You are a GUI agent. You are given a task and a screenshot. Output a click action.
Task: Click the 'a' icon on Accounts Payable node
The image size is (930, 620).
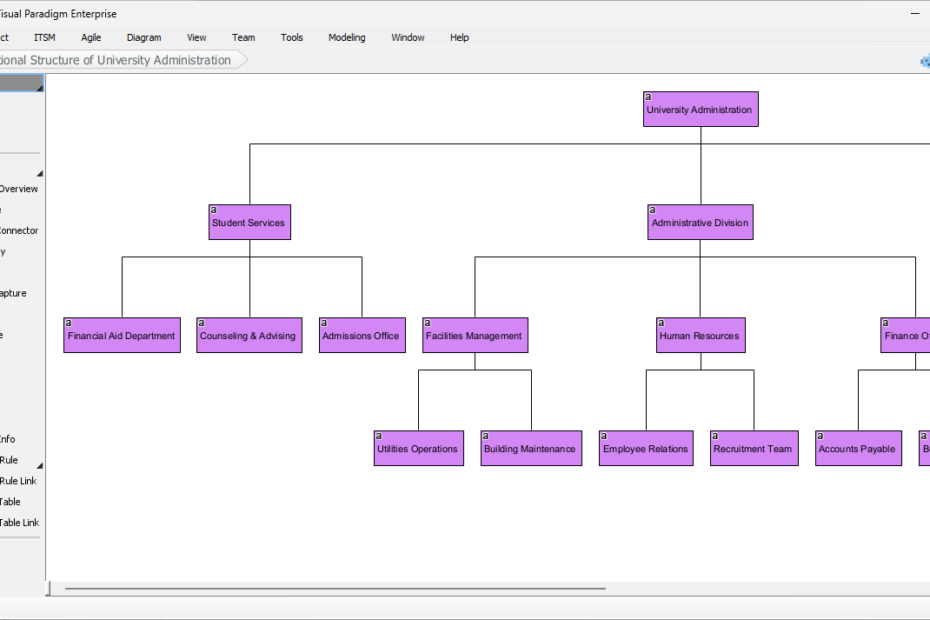coord(820,436)
